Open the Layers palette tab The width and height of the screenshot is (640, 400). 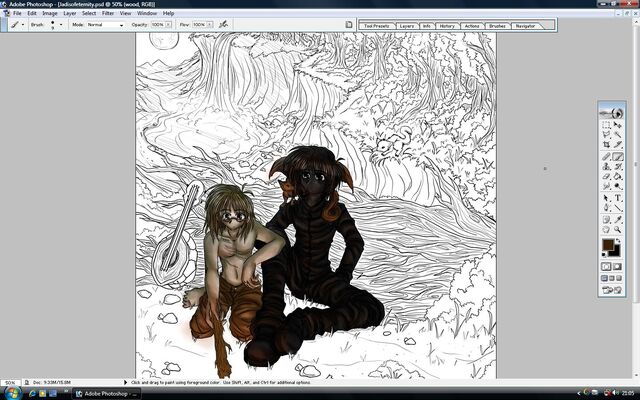coord(407,26)
